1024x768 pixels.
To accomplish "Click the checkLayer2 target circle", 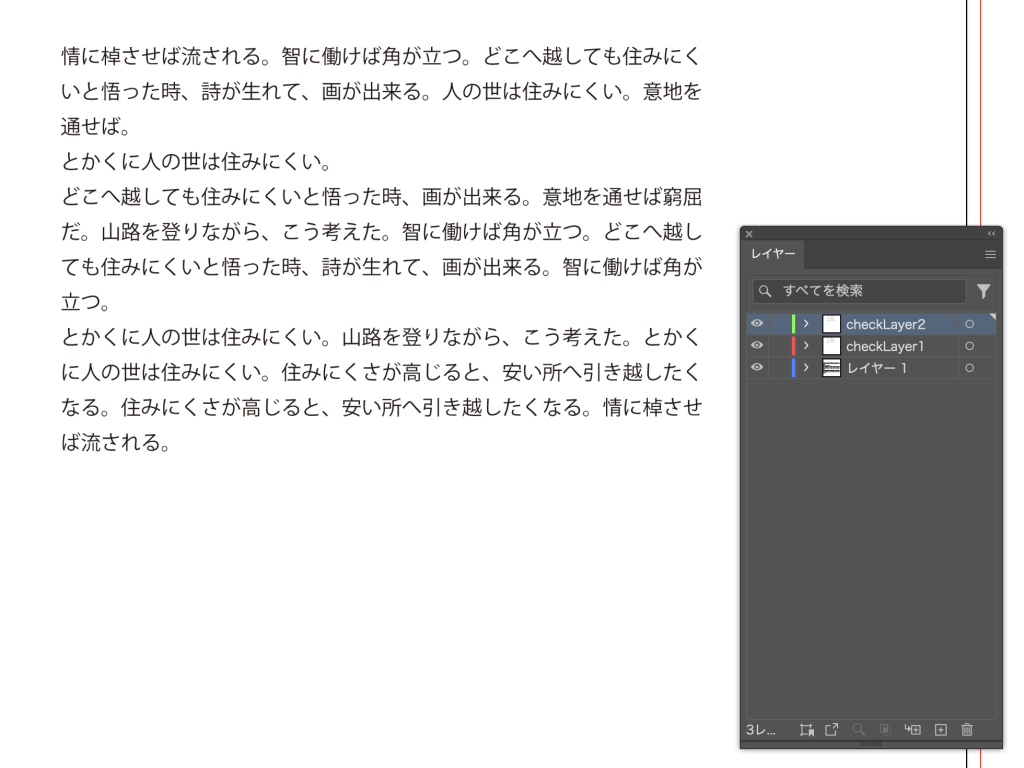I will 970,324.
